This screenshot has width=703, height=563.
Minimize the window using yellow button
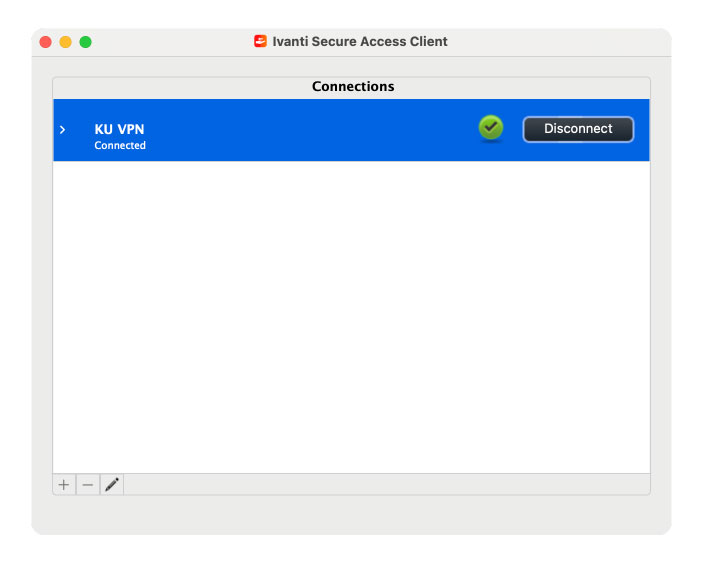(x=65, y=42)
